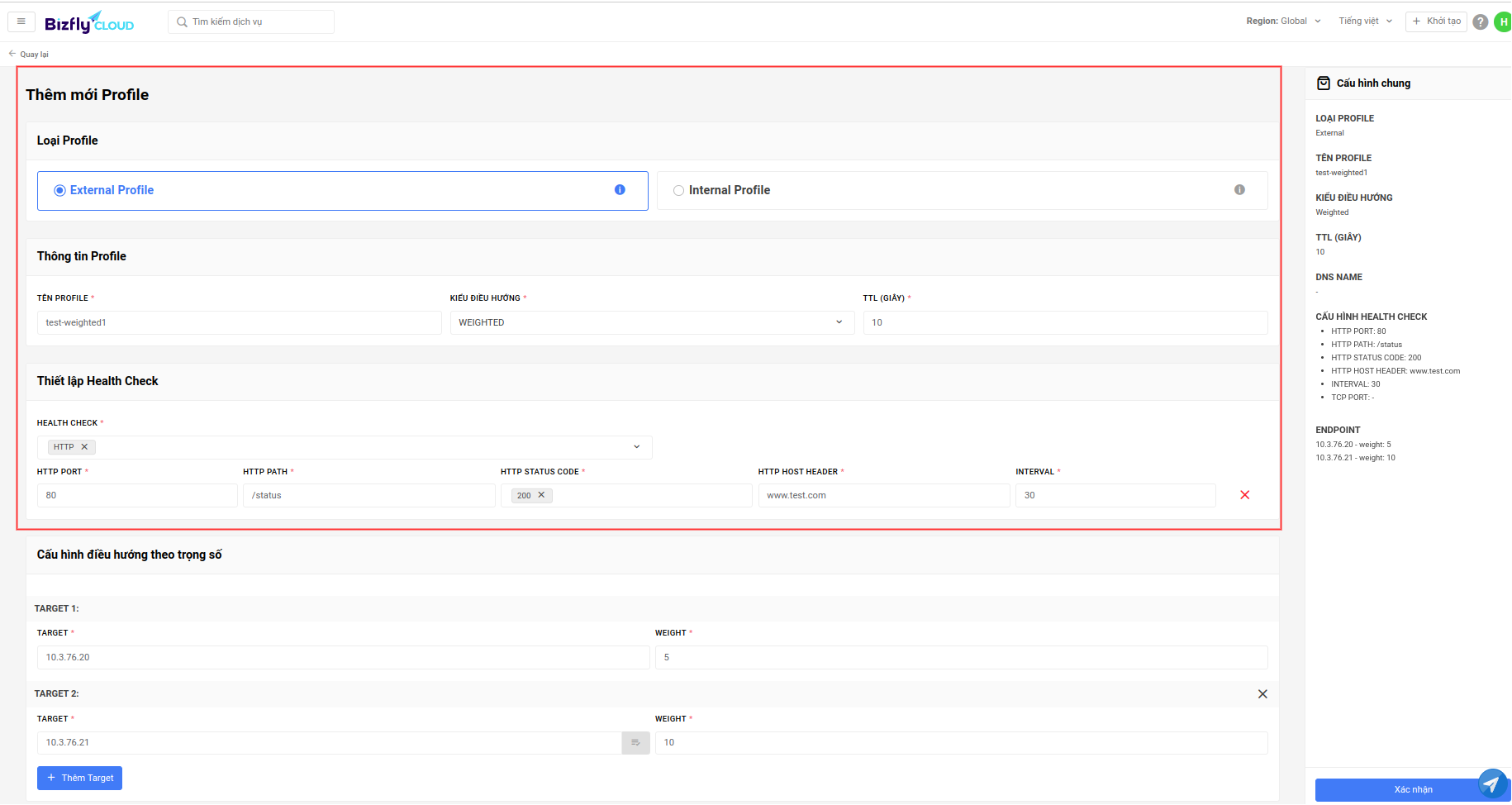
Task: Click the Thêm Target button
Action: point(79,779)
